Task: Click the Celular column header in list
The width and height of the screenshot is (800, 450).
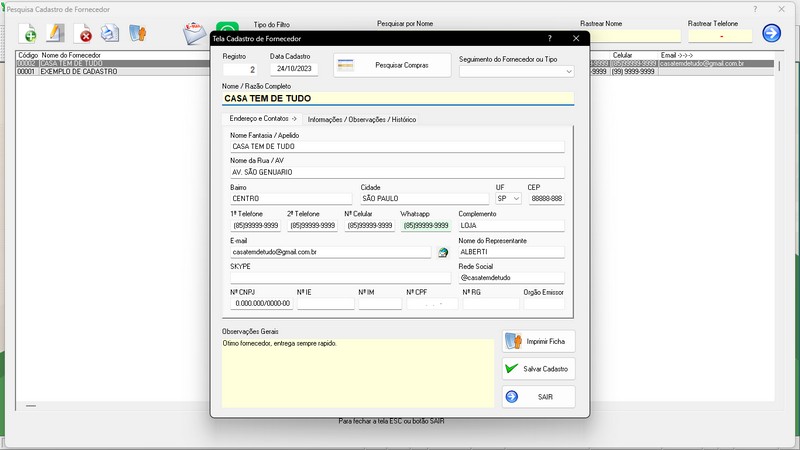Action: click(x=622, y=55)
